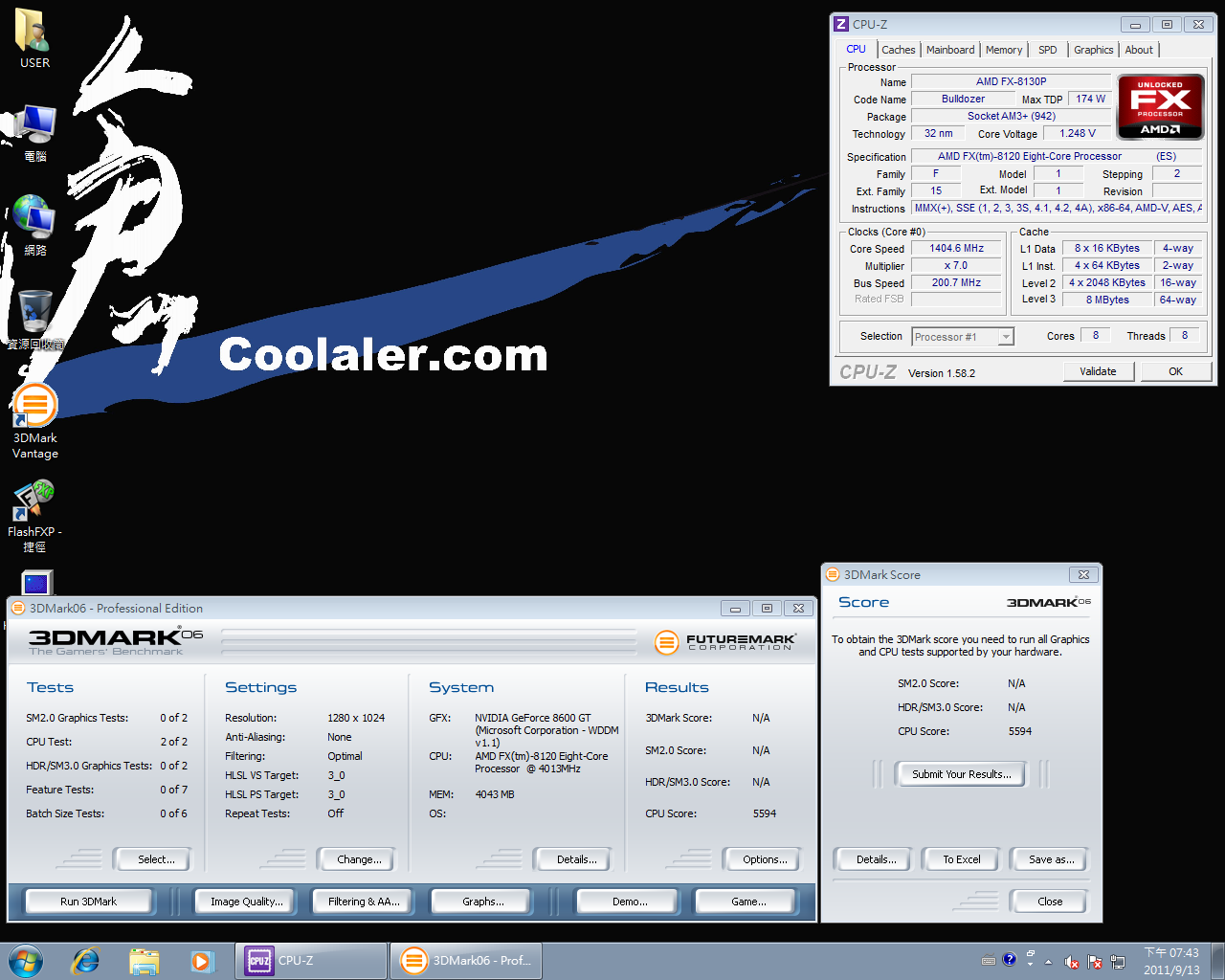1225x980 pixels.
Task: Click Submit Your Results... button
Action: pos(961,774)
